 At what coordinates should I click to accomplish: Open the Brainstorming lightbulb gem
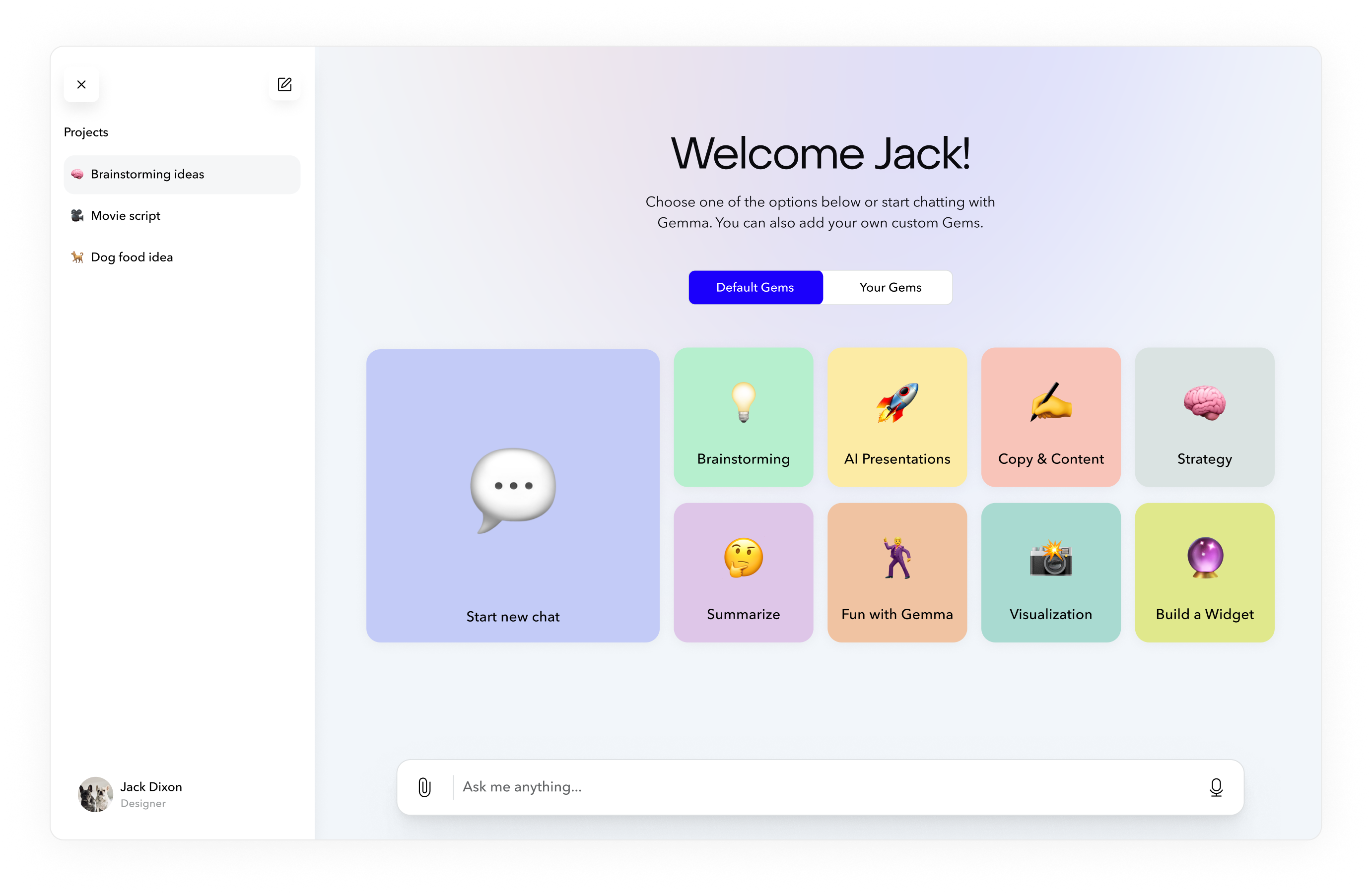click(x=743, y=417)
